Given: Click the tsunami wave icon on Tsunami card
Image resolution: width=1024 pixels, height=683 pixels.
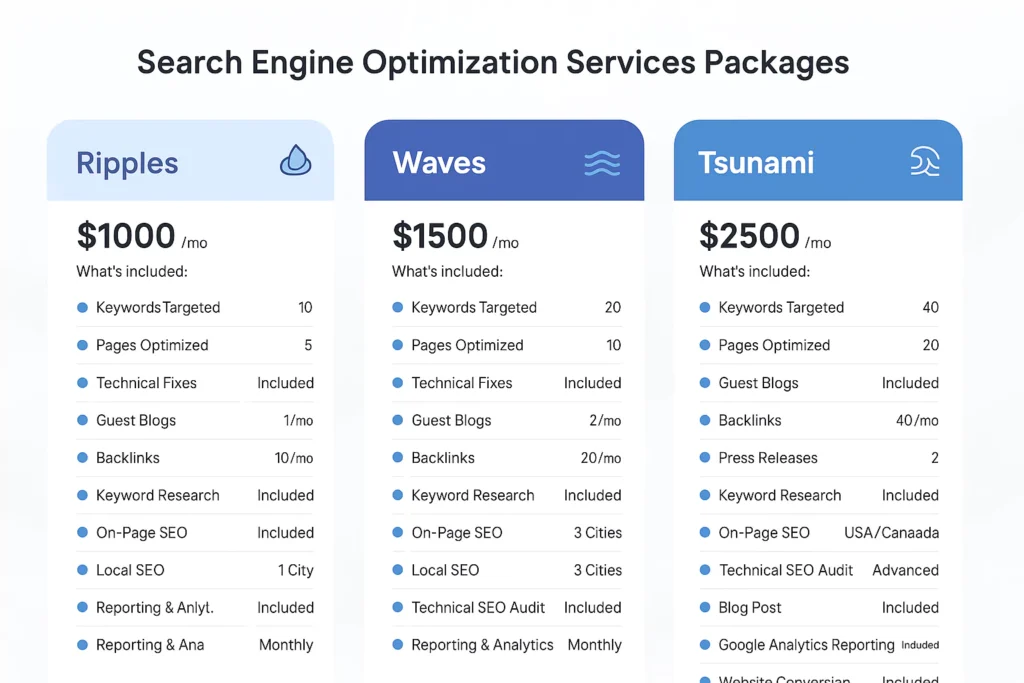Looking at the screenshot, I should [x=925, y=161].
